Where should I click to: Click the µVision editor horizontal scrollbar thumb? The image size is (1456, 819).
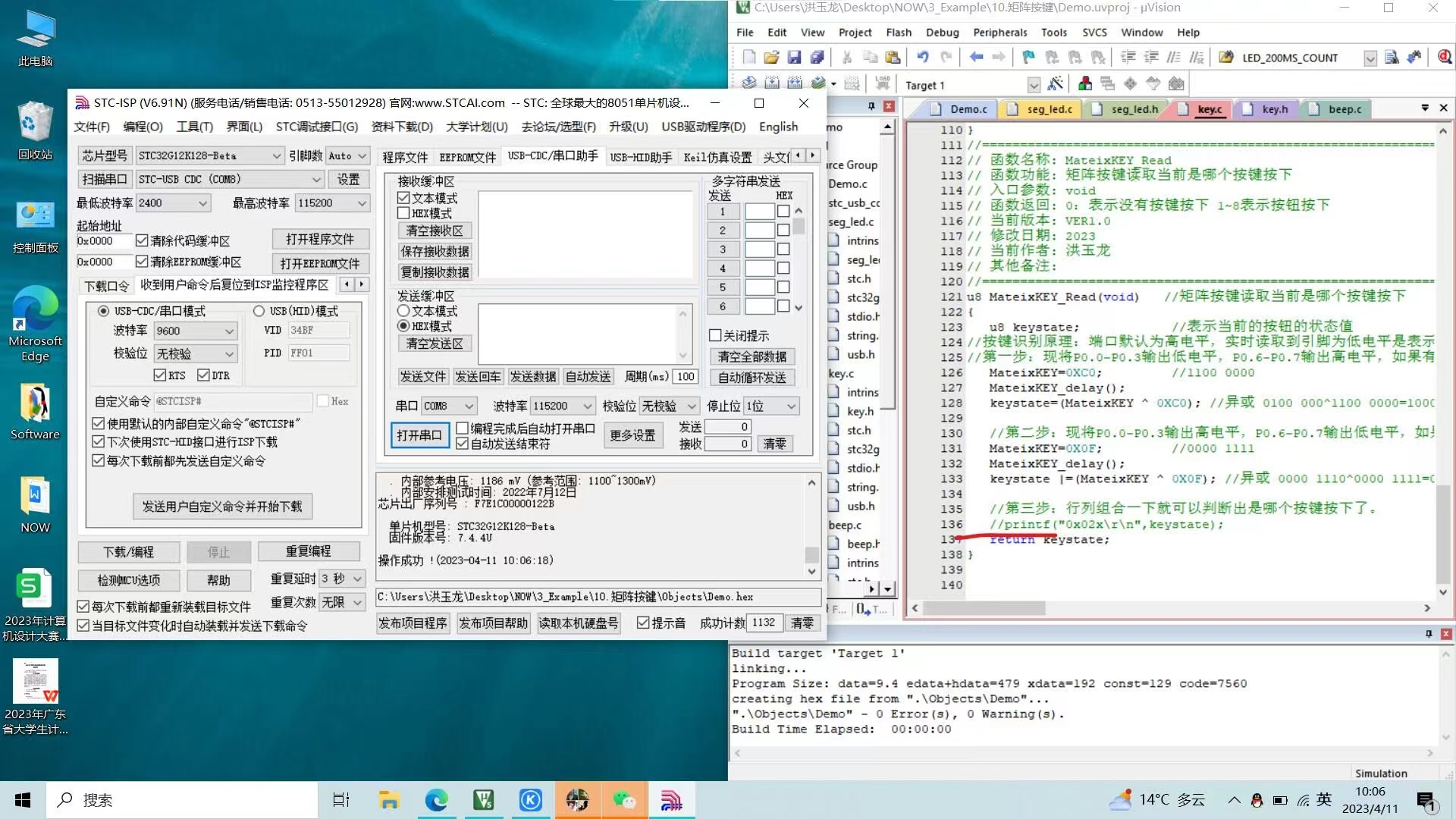[x=984, y=608]
